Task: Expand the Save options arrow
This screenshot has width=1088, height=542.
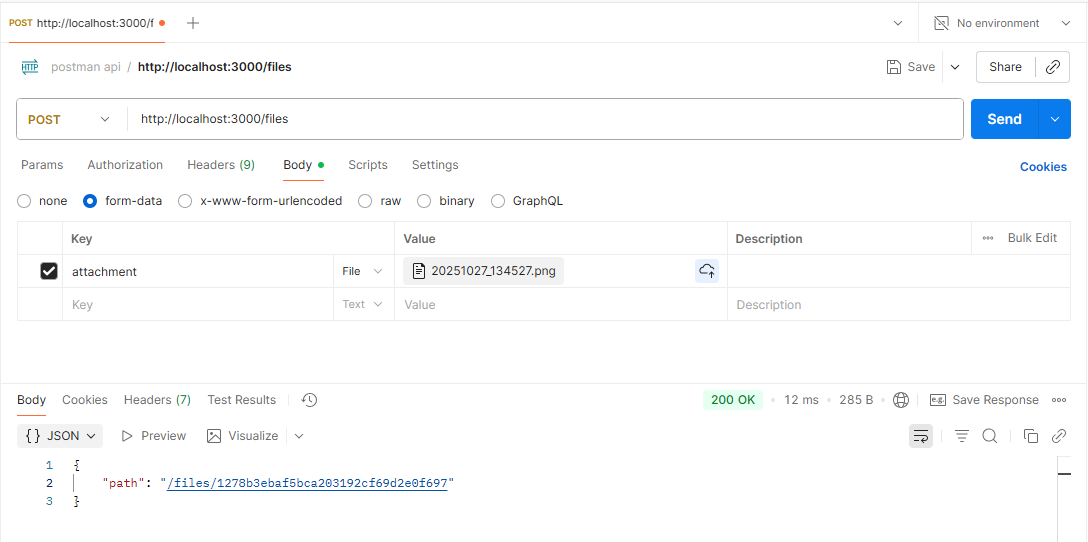Action: click(x=955, y=67)
